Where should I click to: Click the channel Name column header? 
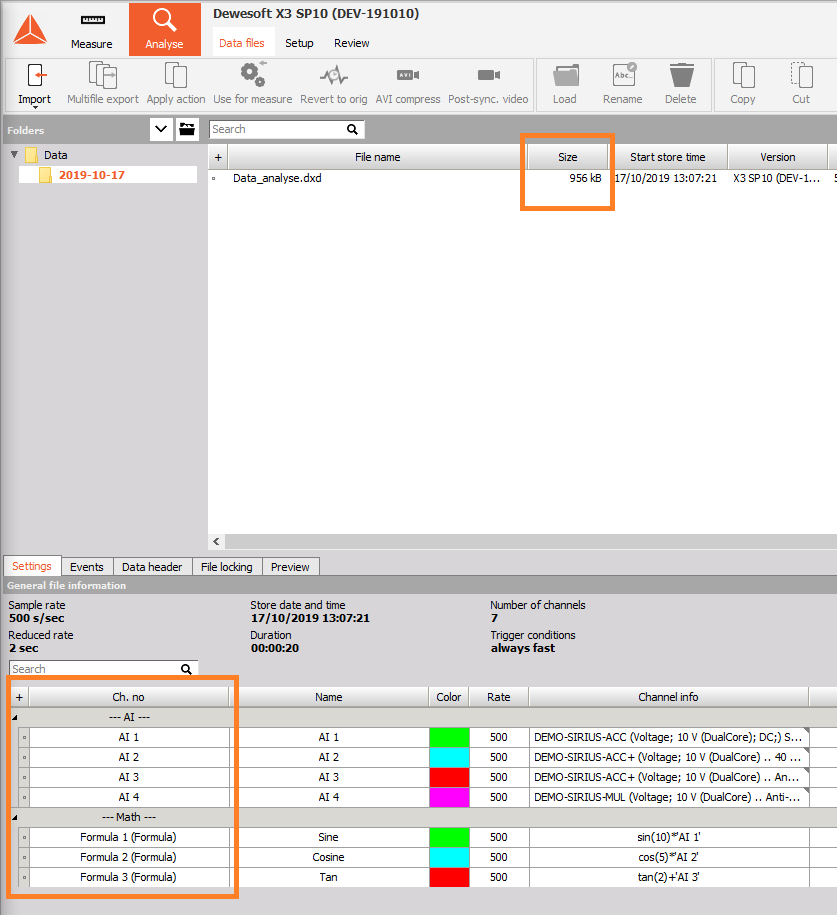329,697
